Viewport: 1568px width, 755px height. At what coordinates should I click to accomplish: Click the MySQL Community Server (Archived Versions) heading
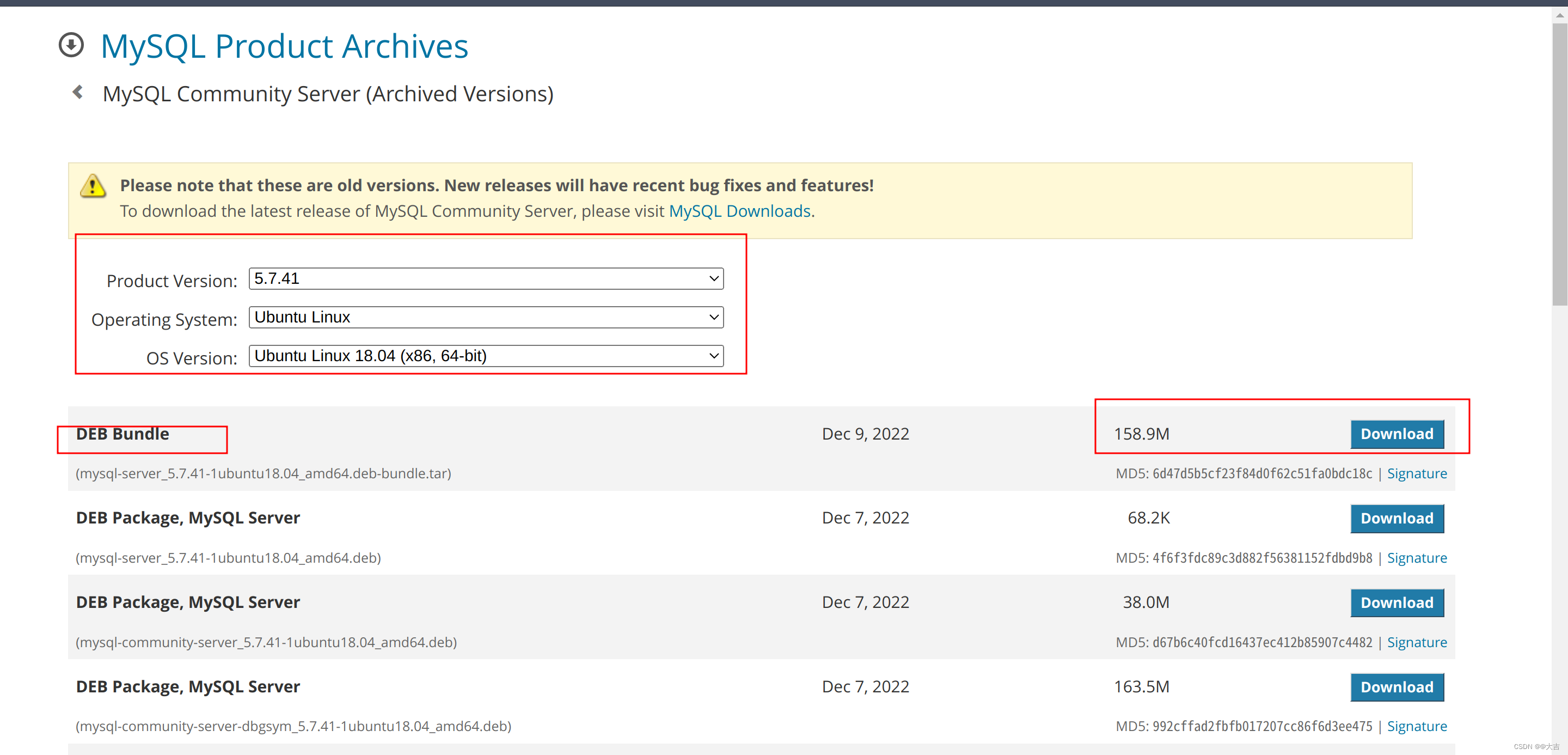327,94
